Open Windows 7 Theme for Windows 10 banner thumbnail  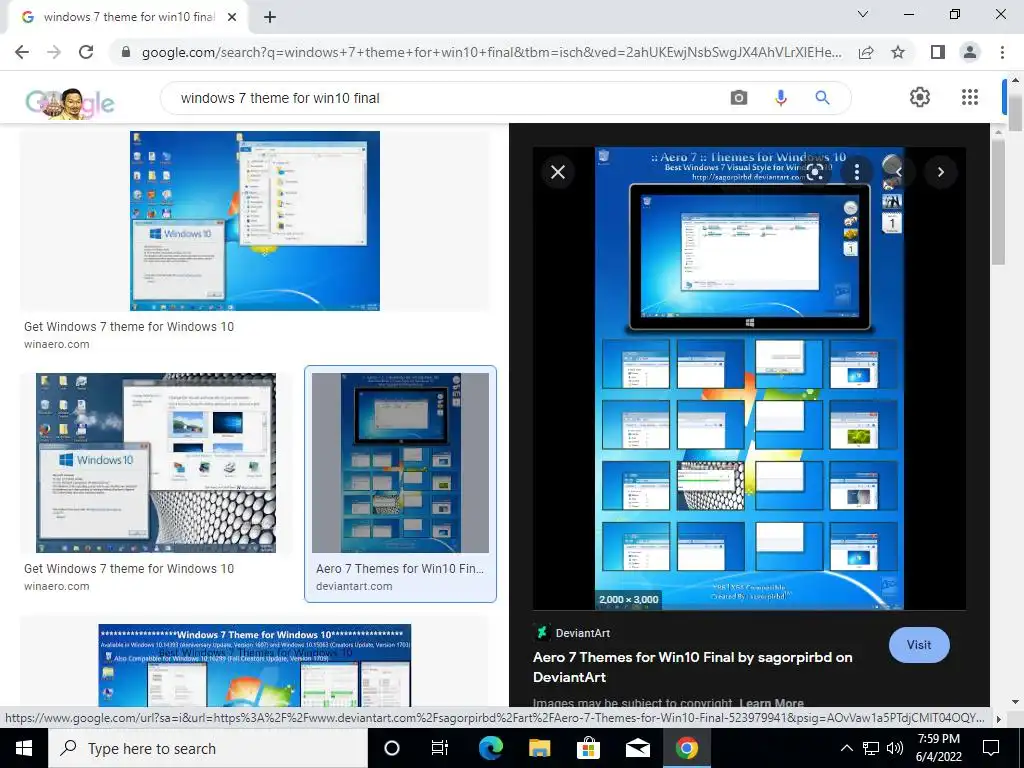pyautogui.click(x=255, y=665)
